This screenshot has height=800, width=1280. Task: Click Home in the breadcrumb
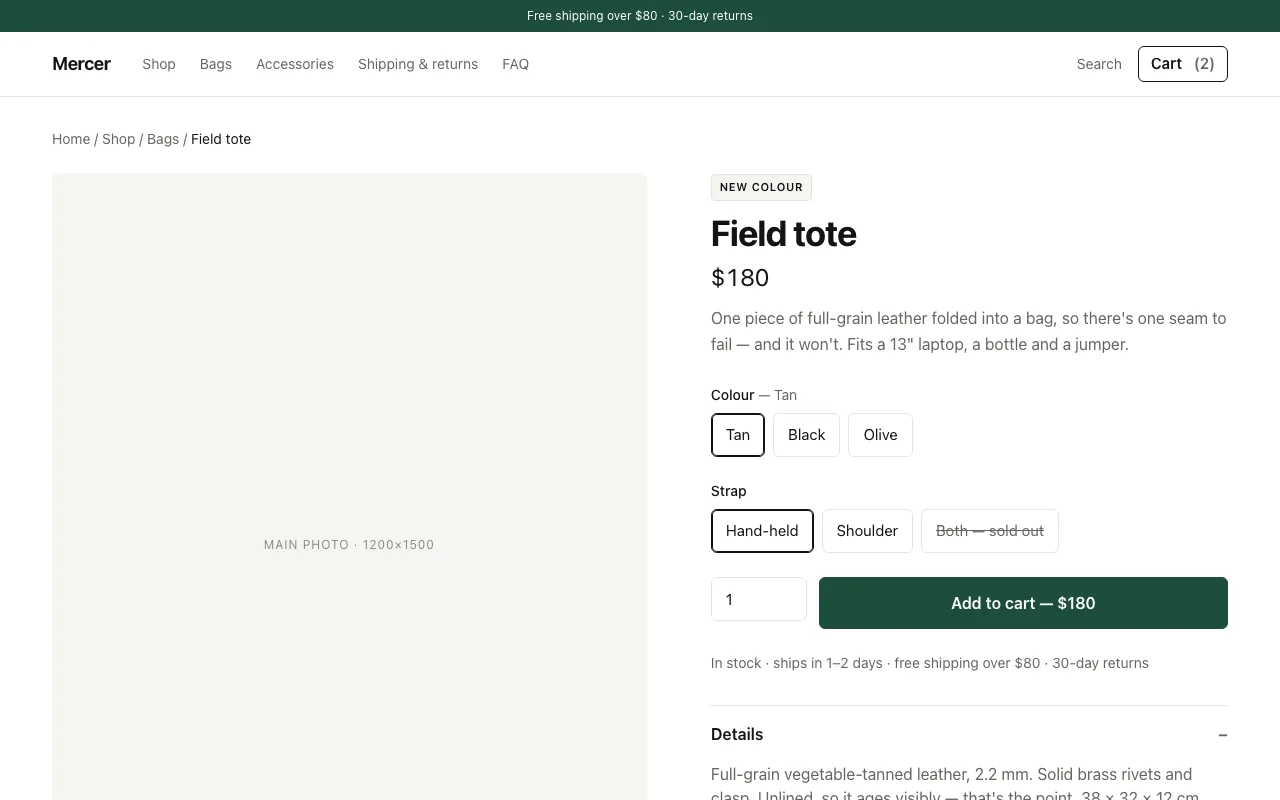[71, 139]
